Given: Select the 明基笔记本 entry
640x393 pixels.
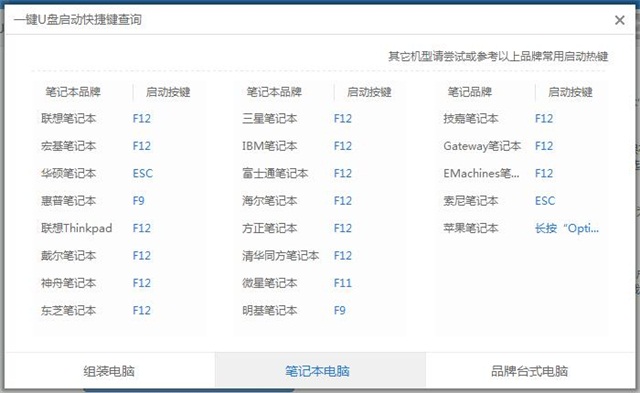Looking at the screenshot, I should click(x=269, y=310).
